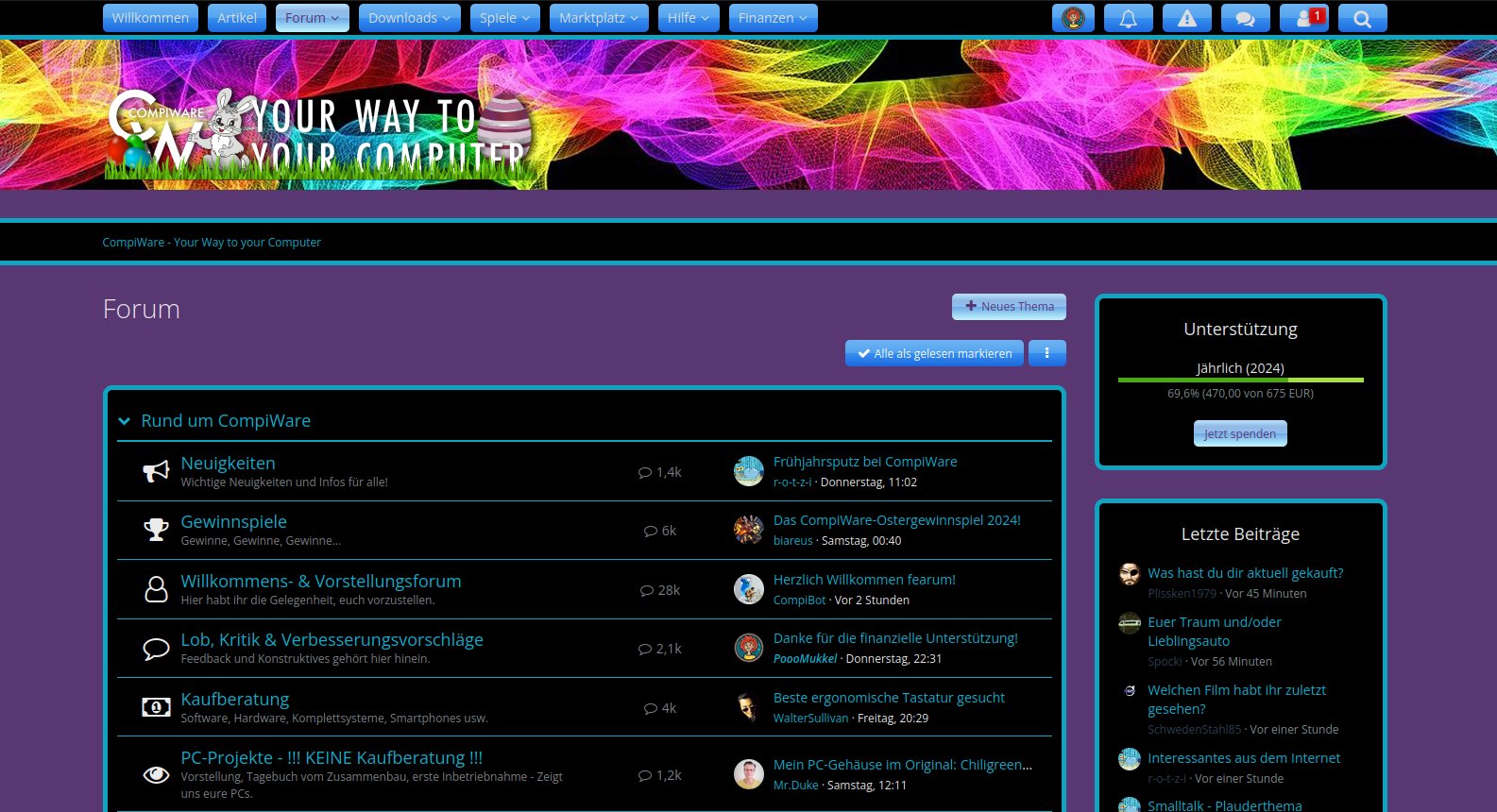This screenshot has height=812, width=1497.
Task: Click username WalterSullivan
Action: tap(810, 719)
